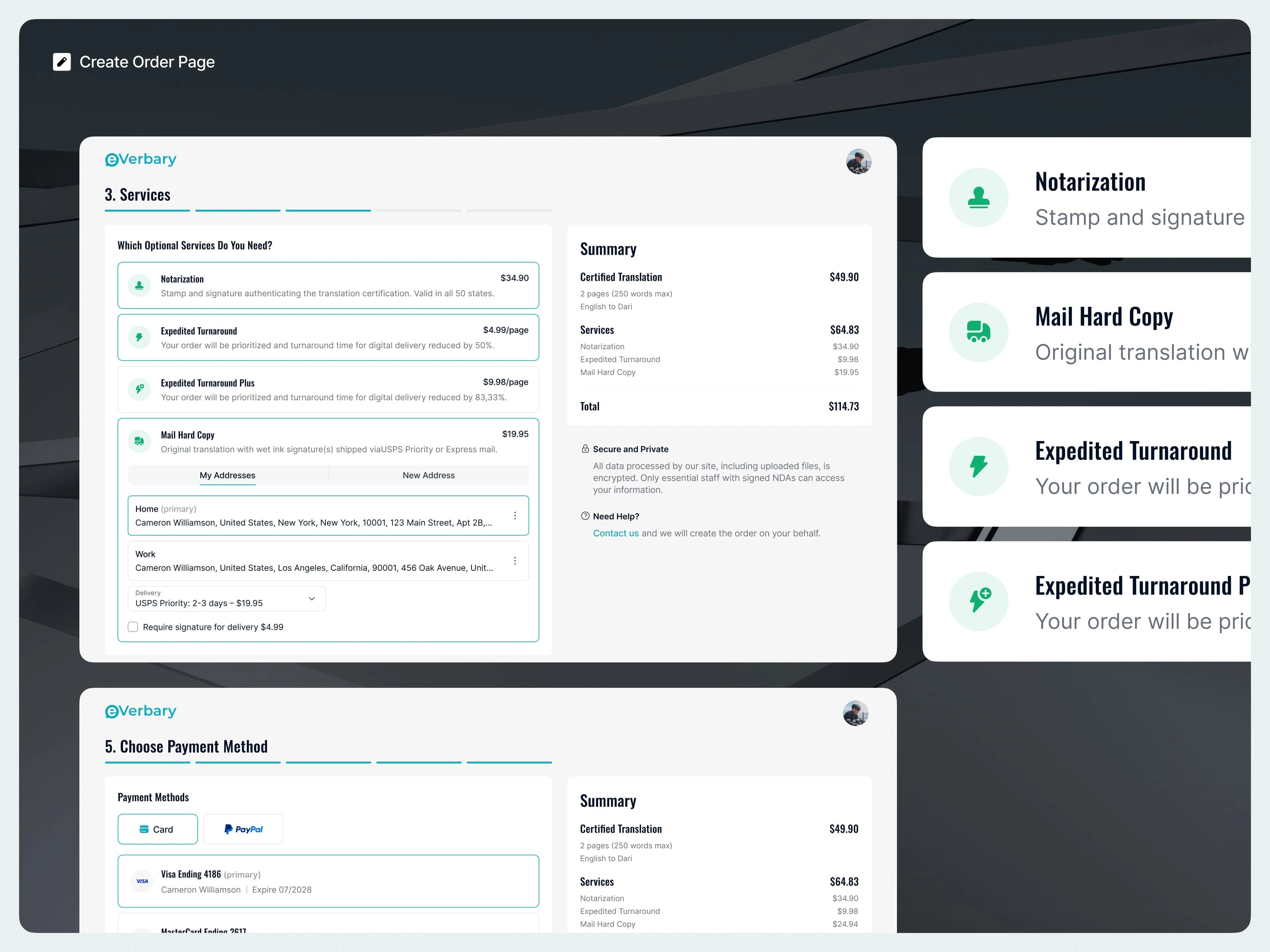
Task: Click eVerbary logo in Services panel
Action: click(140, 159)
